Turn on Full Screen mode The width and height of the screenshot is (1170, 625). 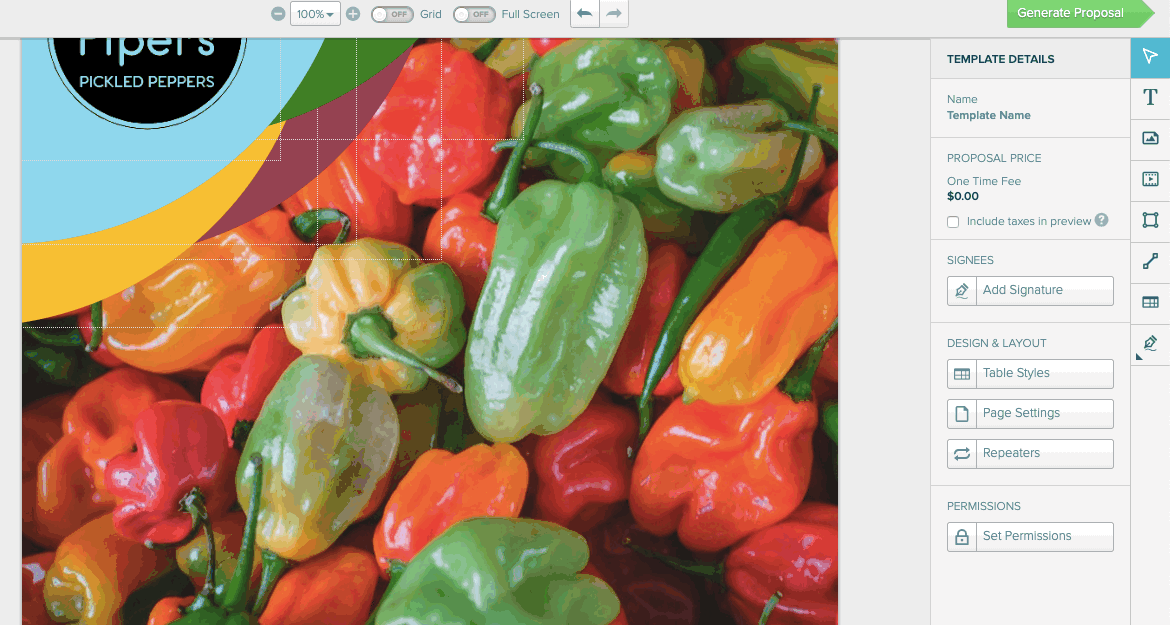474,14
